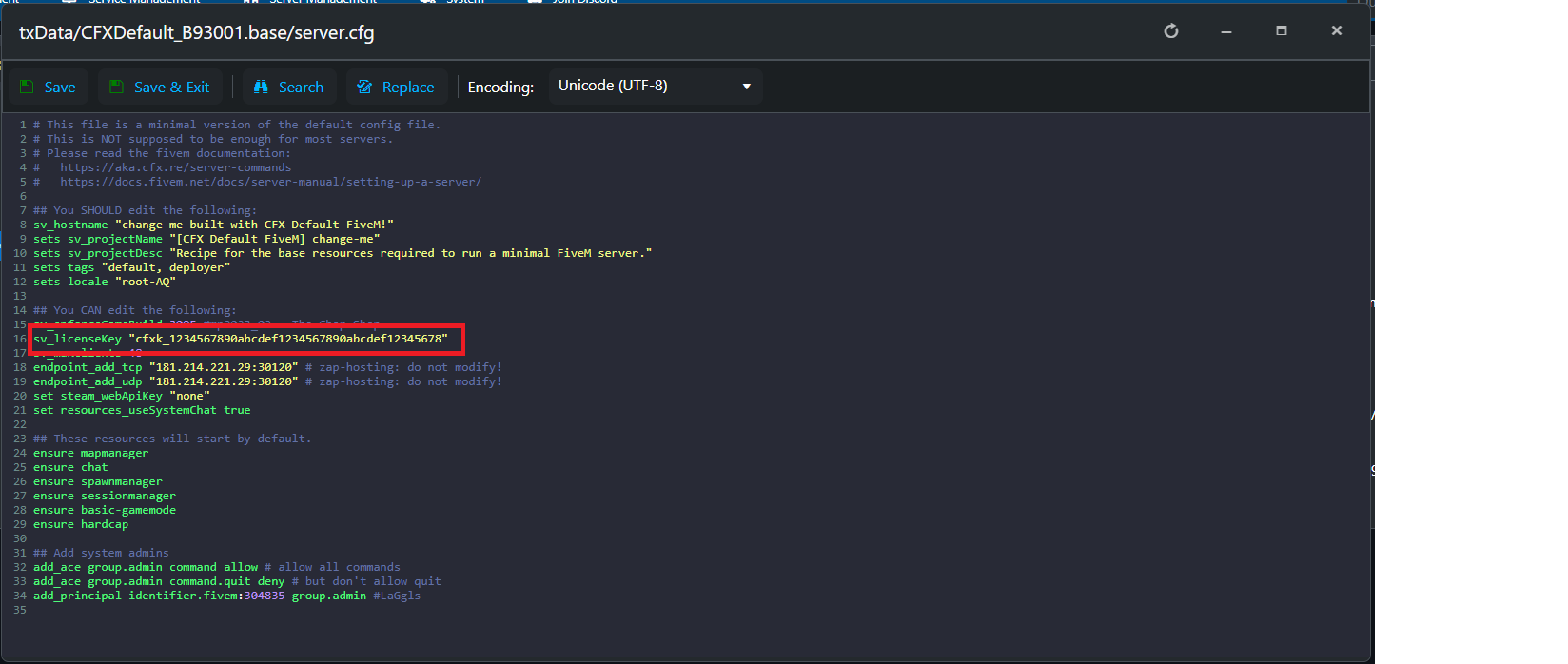
Task: Click the endpoint_add_udp line
Action: (x=267, y=381)
